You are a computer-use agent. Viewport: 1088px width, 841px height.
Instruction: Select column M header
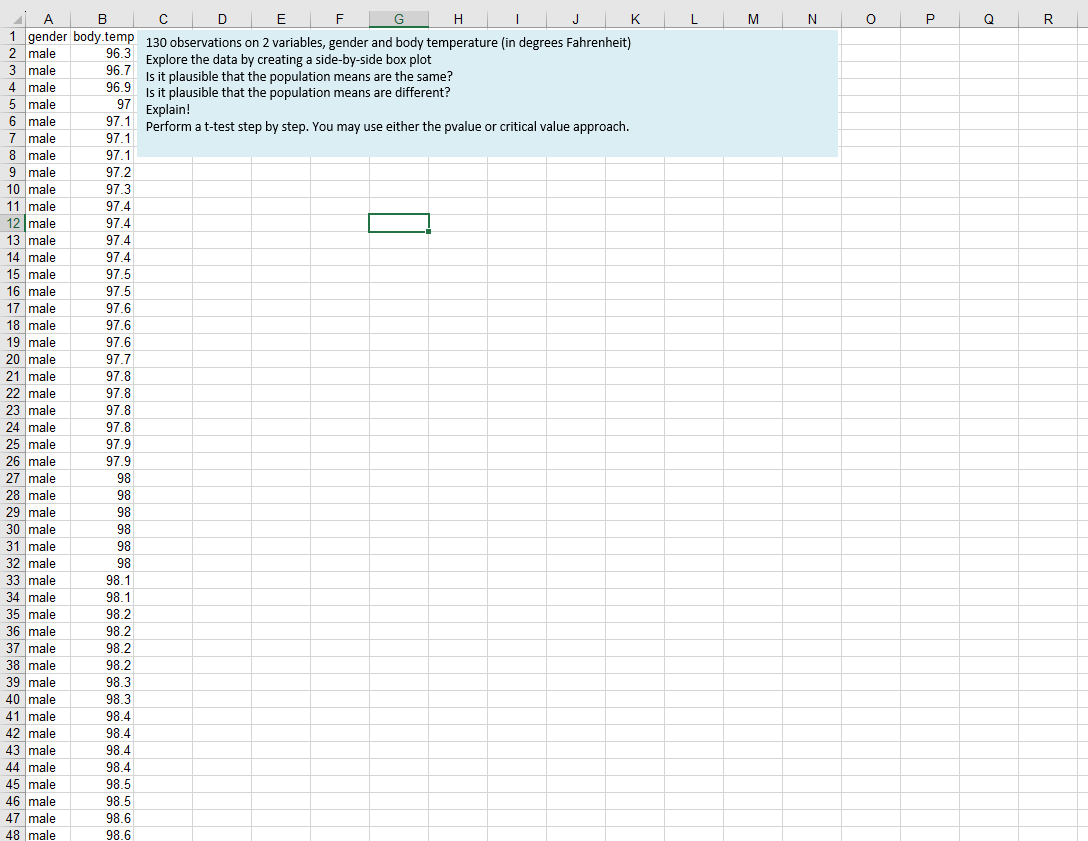(753, 19)
